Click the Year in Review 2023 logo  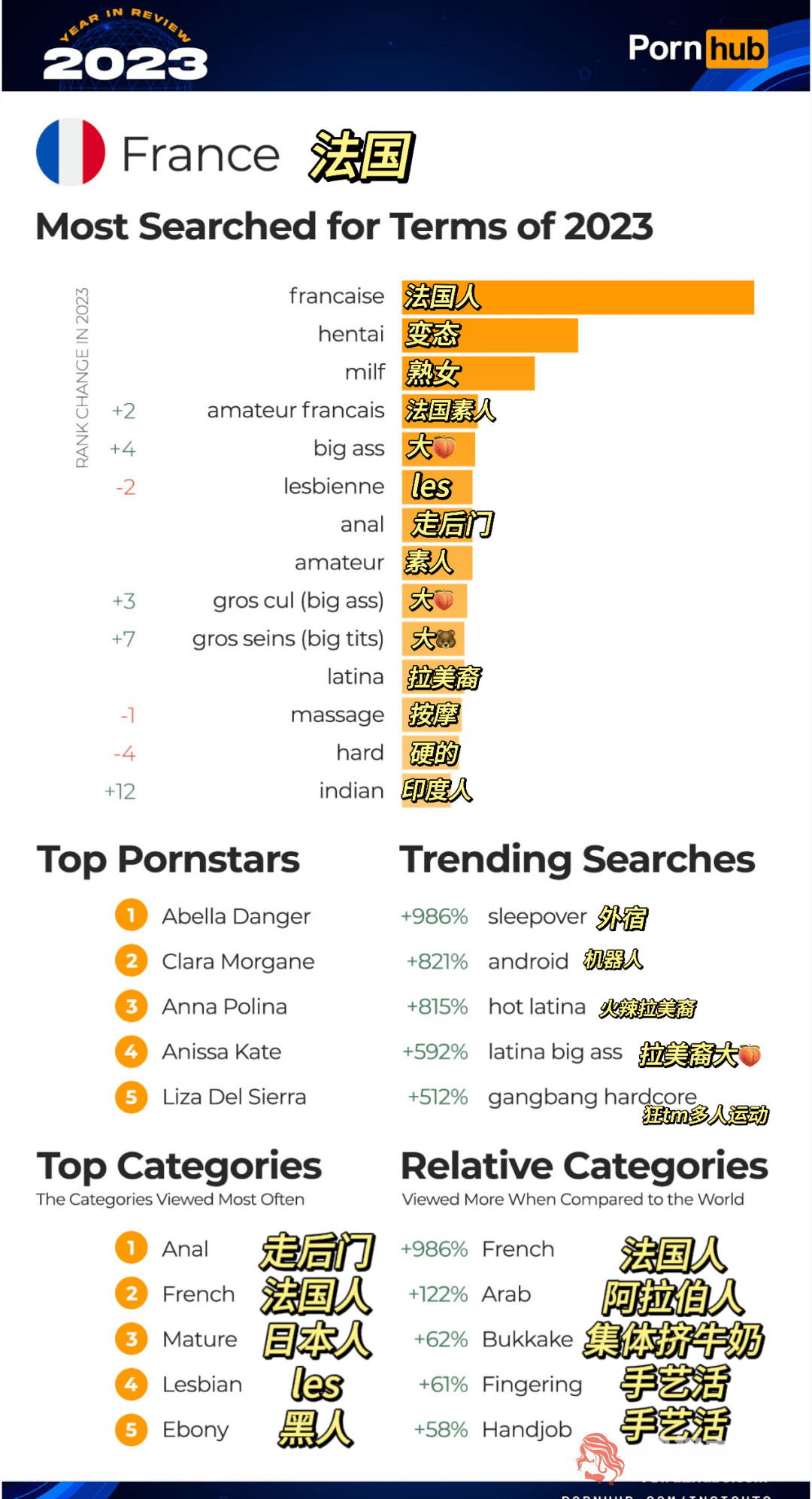point(125,46)
